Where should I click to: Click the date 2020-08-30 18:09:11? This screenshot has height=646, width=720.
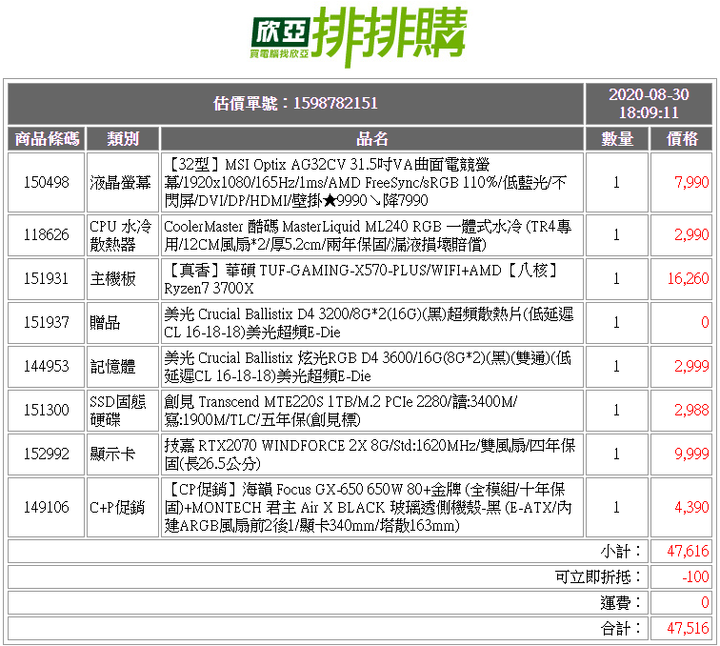tap(649, 103)
